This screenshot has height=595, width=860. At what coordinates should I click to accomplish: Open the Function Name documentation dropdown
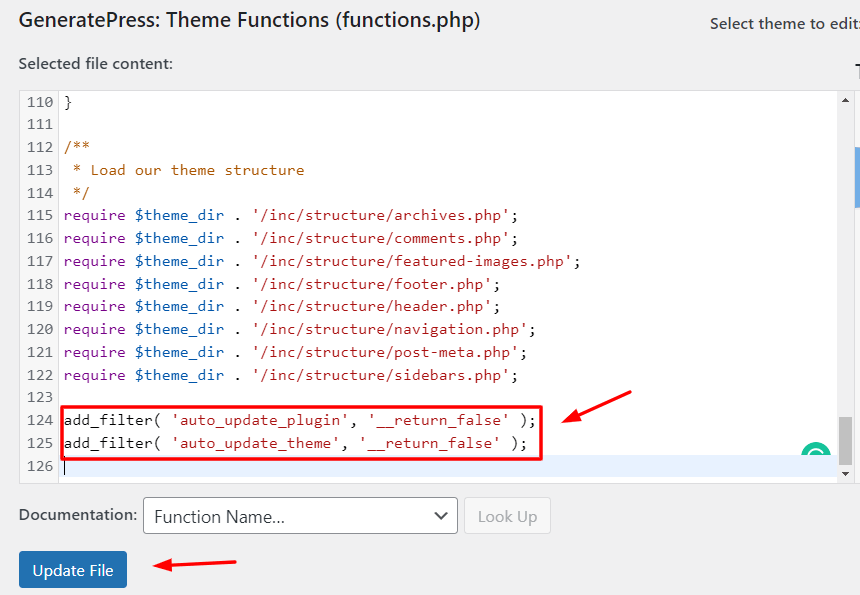pyautogui.click(x=300, y=515)
